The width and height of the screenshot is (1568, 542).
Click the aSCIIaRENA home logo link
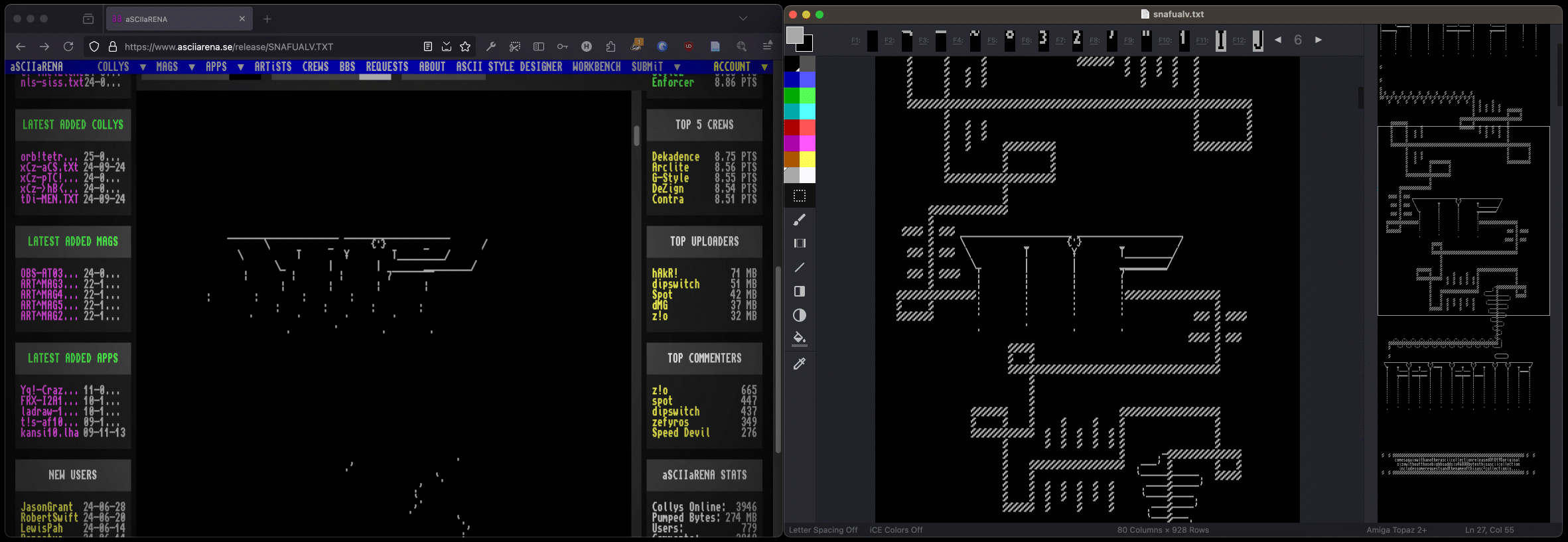point(36,67)
